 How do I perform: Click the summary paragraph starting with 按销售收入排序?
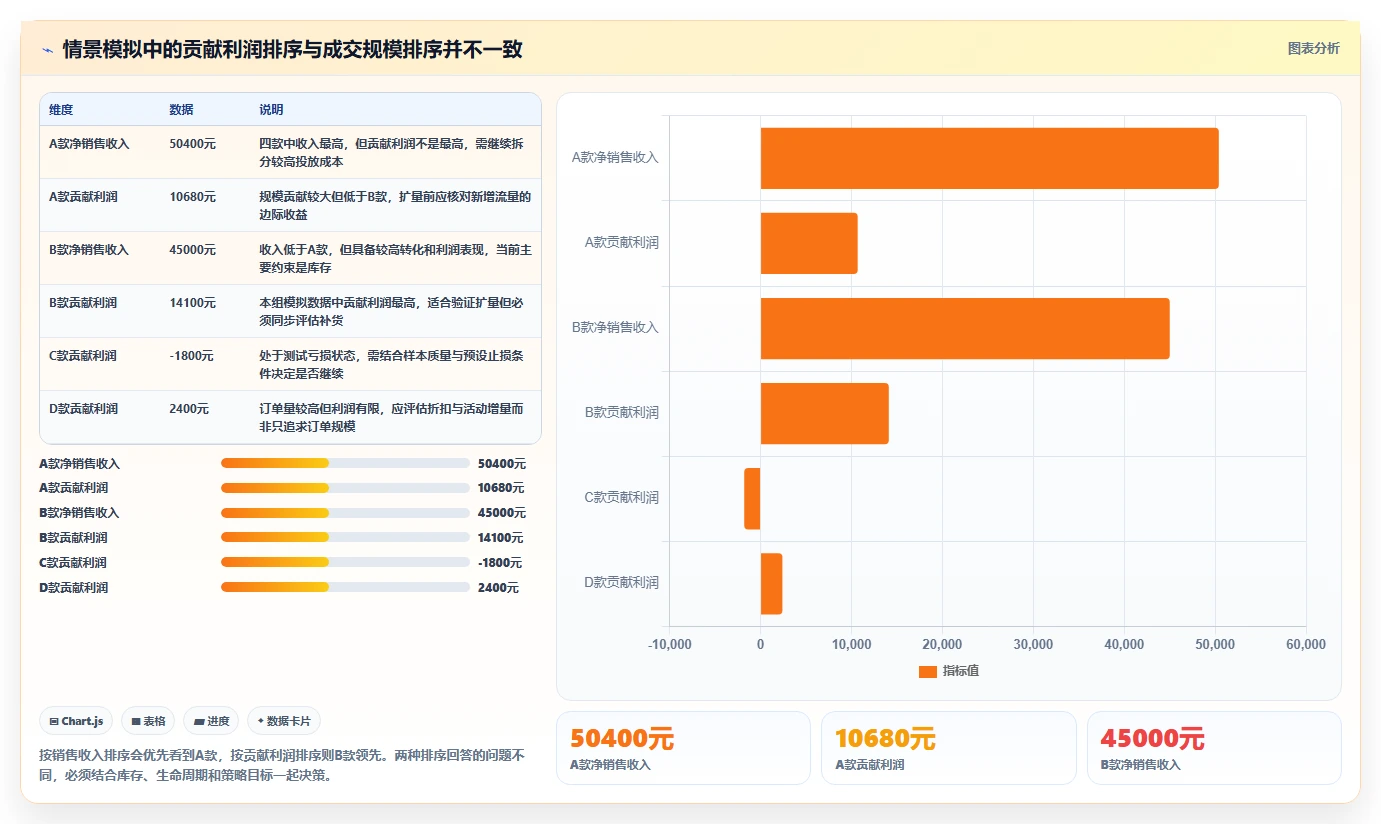coord(282,765)
